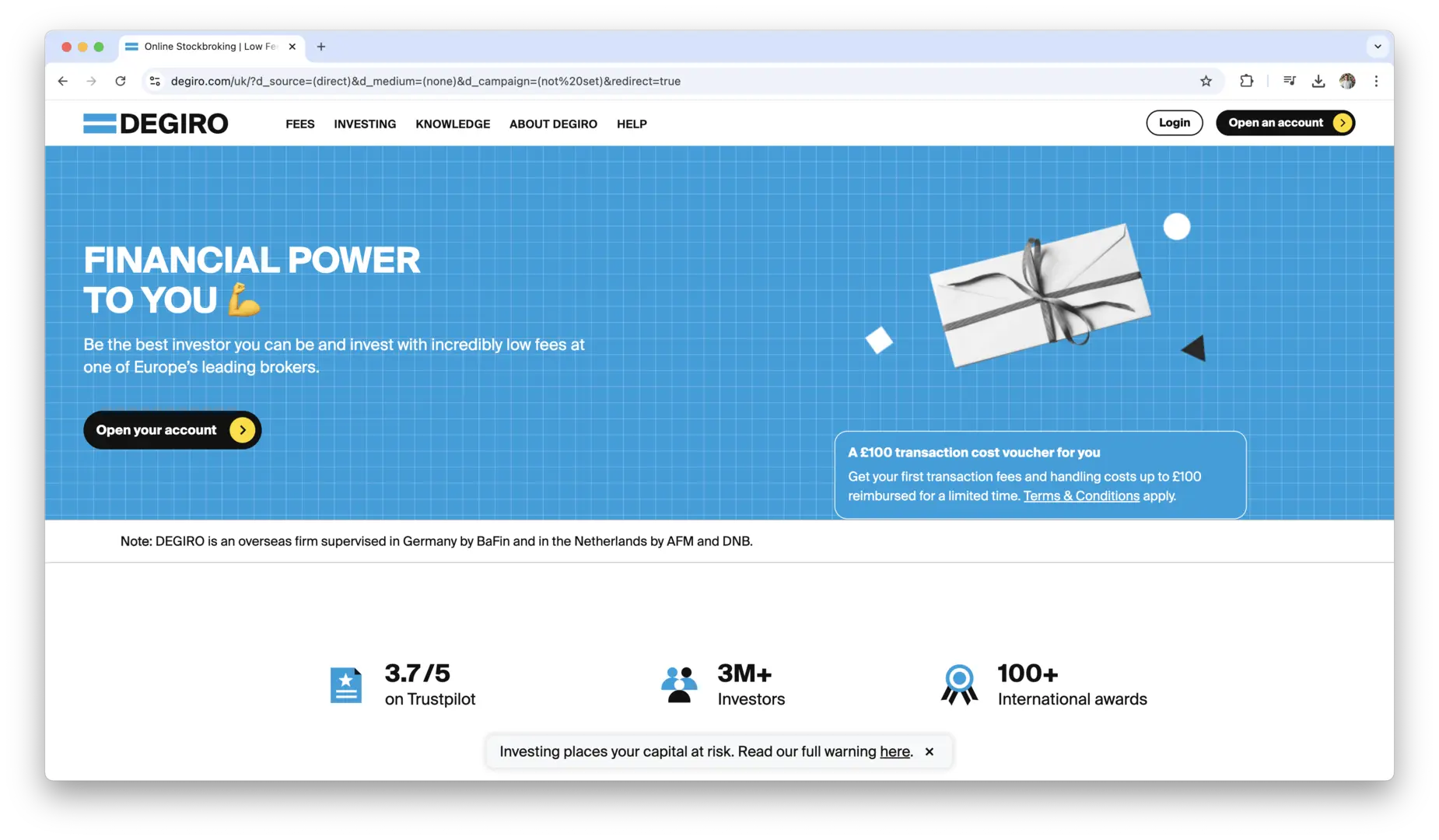This screenshot has width=1439, height=840.
Task: Click the '100+' awards figure
Action: (x=1028, y=673)
